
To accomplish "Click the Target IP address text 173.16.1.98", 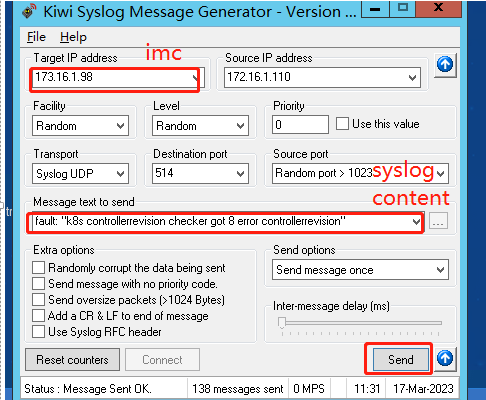I will tap(64, 77).
